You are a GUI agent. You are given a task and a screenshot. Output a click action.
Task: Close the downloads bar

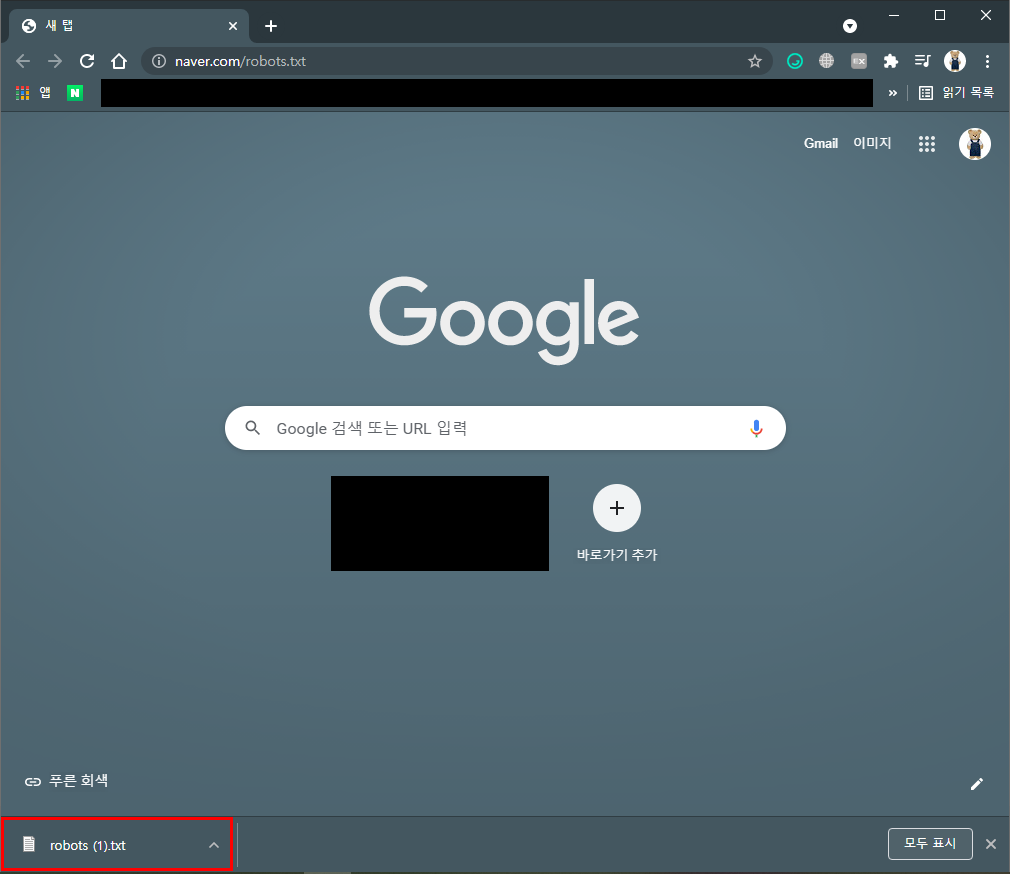tap(991, 844)
